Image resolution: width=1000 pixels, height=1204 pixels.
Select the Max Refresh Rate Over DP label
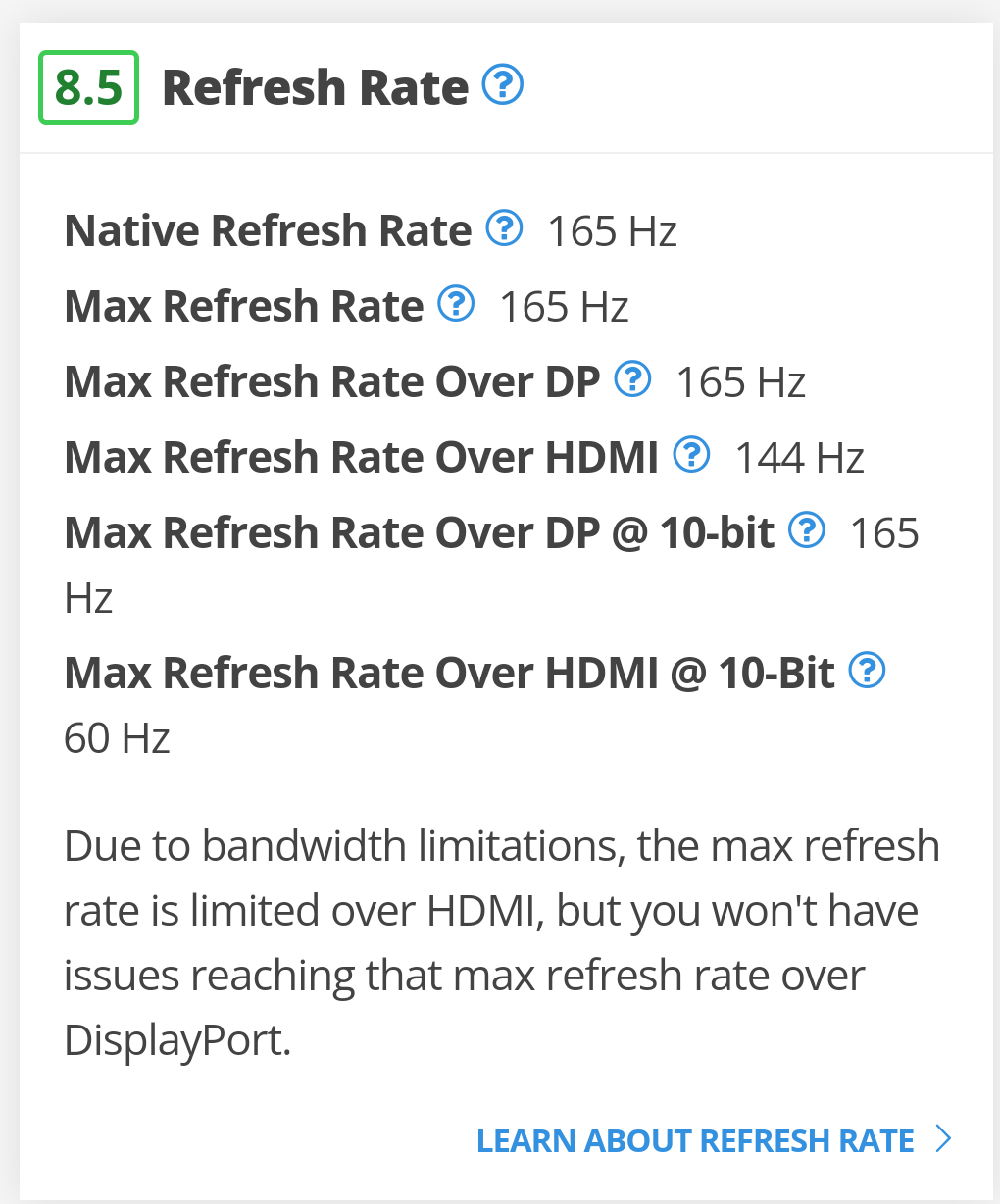[331, 381]
